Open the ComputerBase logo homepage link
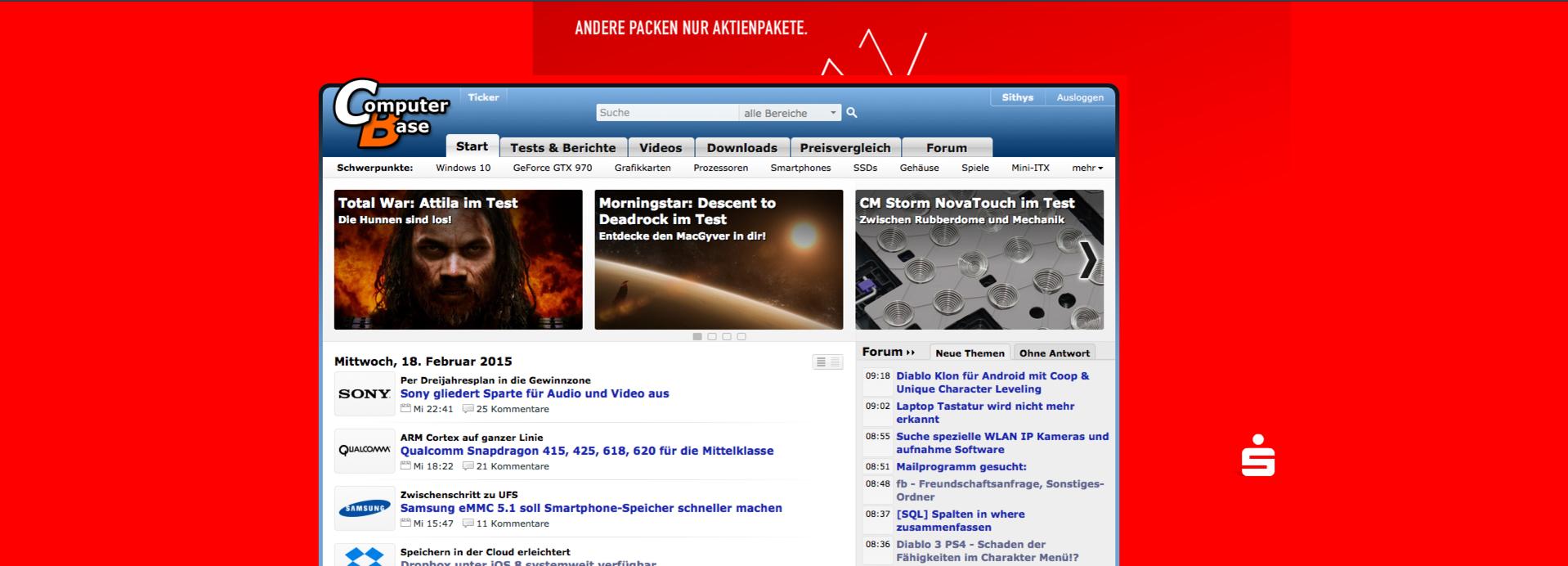 [x=392, y=113]
